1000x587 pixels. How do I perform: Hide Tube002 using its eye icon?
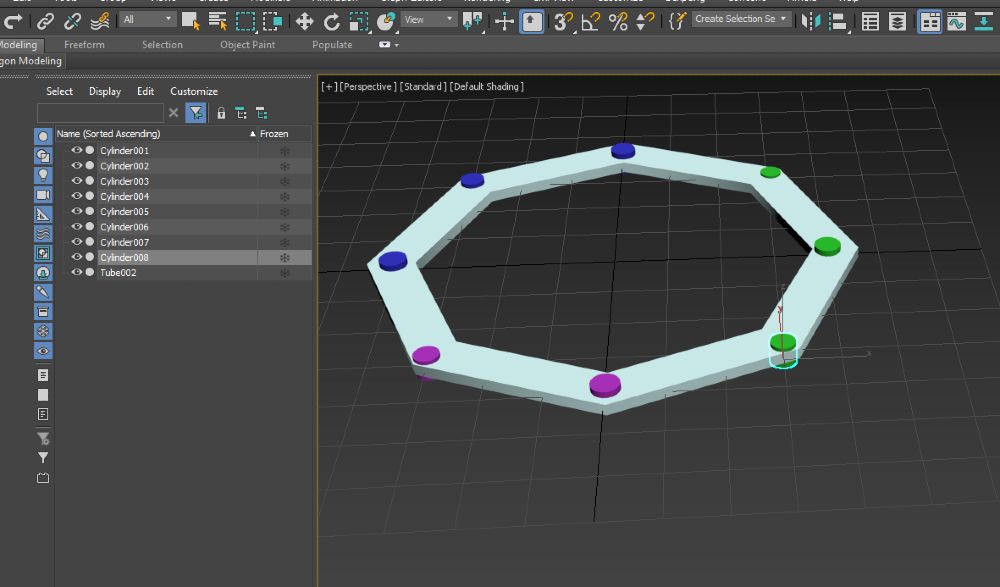coord(77,272)
